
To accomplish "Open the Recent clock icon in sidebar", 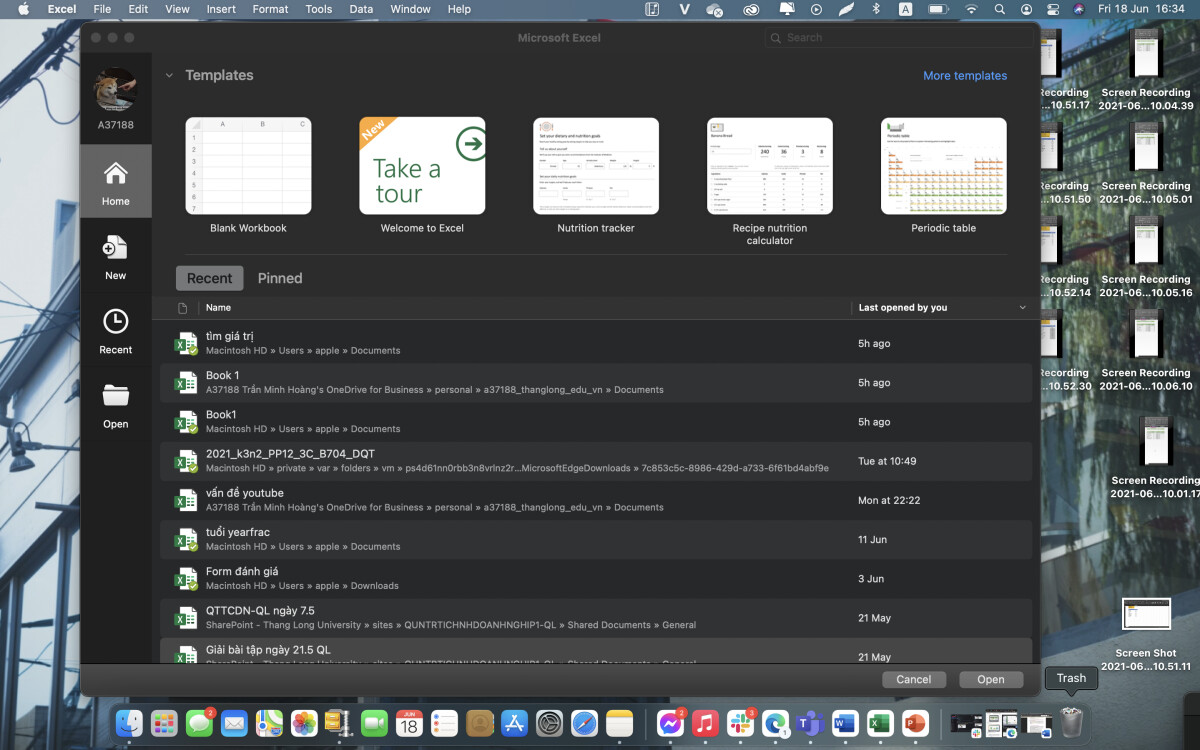I will 115,331.
